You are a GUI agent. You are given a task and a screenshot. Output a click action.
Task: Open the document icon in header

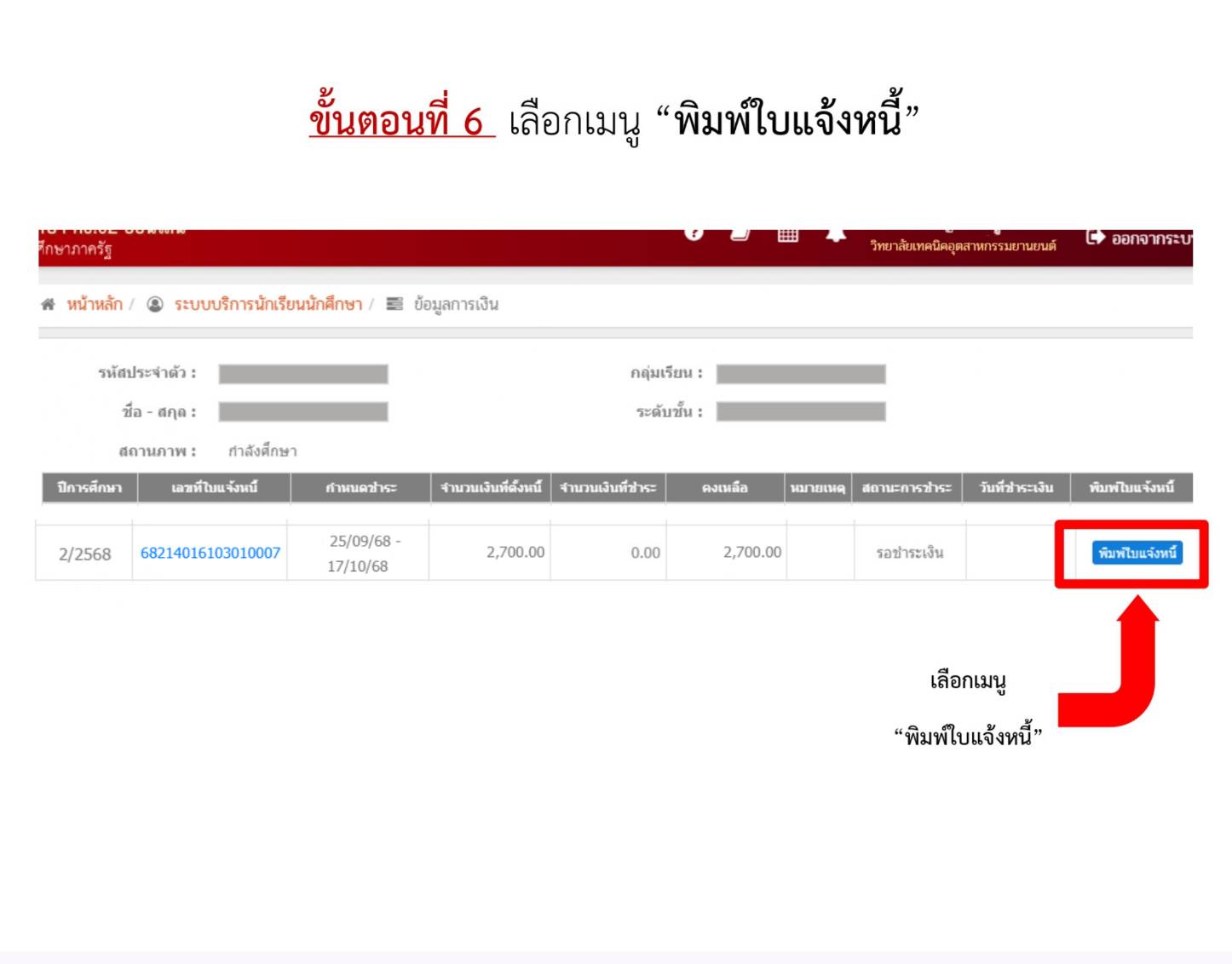coord(740,234)
